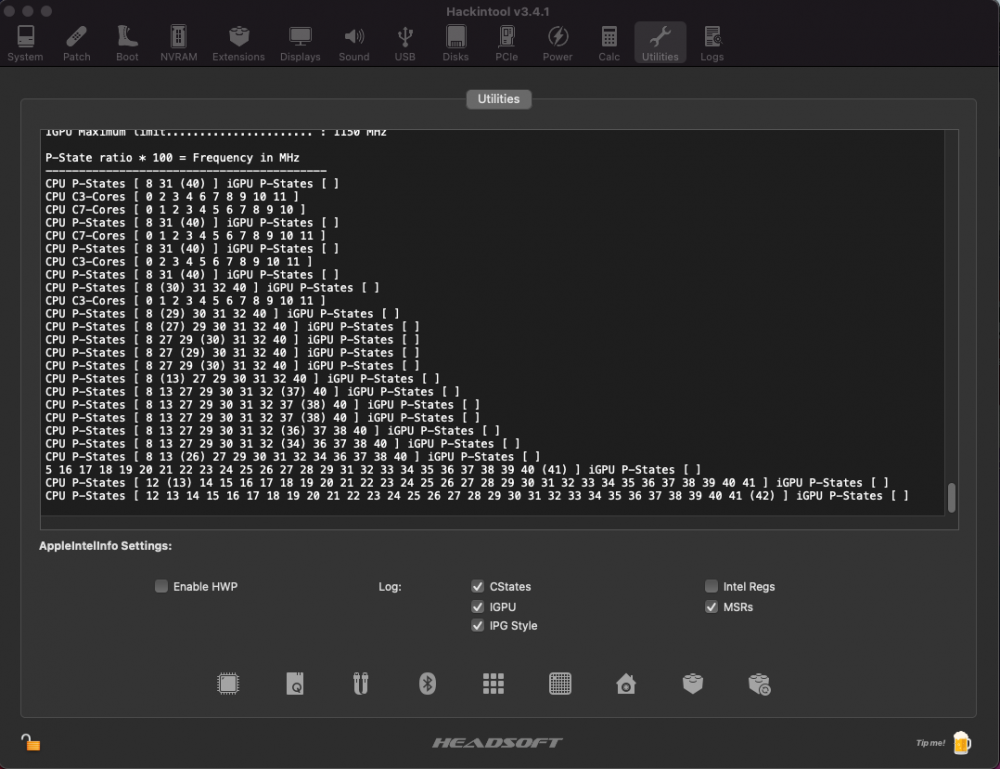1000x769 pixels.
Task: Click the CPU chip icon button
Action: click(x=228, y=684)
